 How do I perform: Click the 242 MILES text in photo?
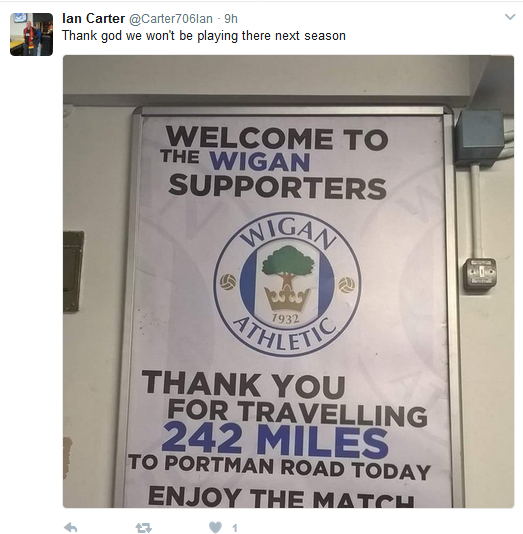point(275,442)
